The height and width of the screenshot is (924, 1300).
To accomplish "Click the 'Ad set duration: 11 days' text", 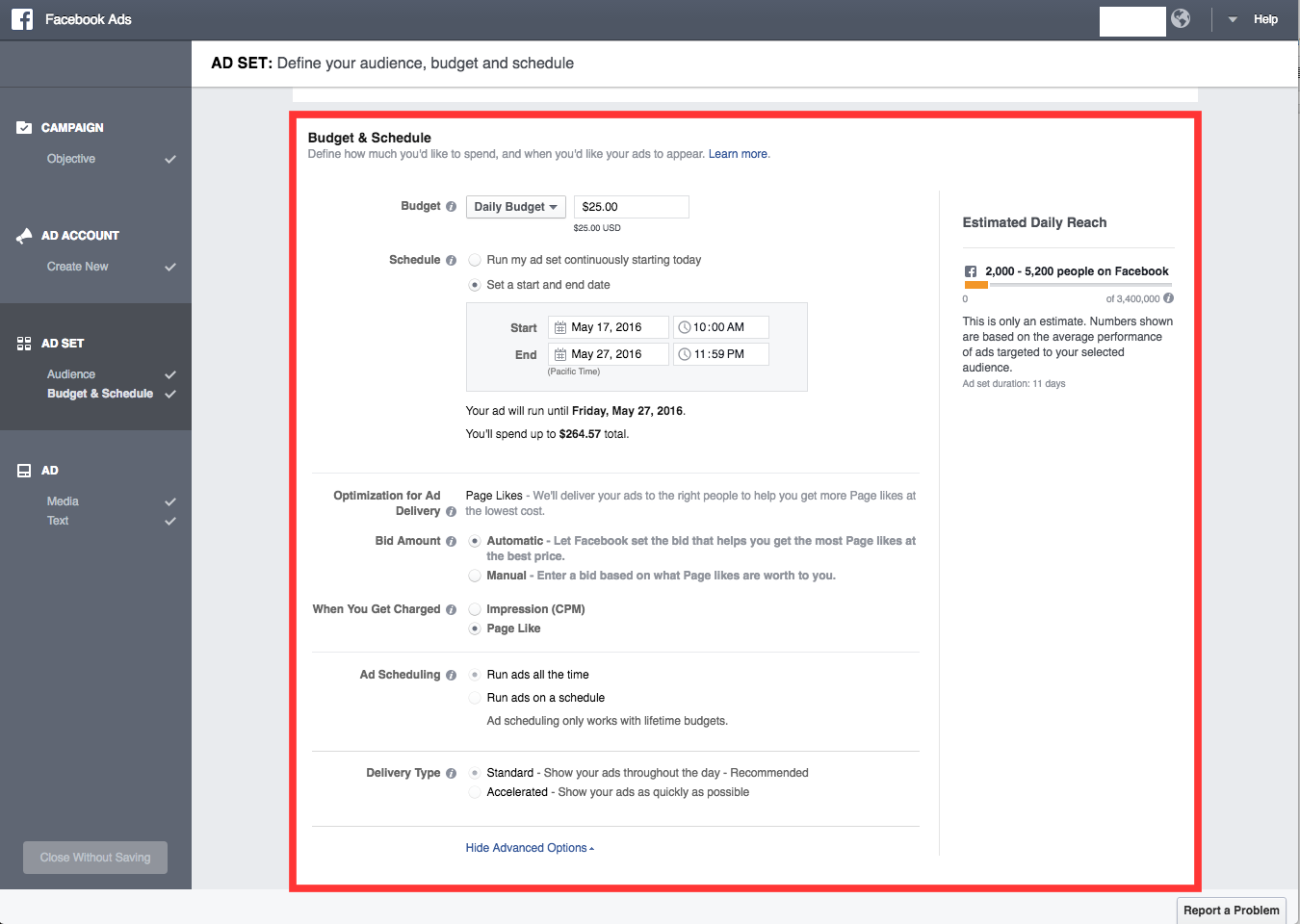I will pos(1014,384).
